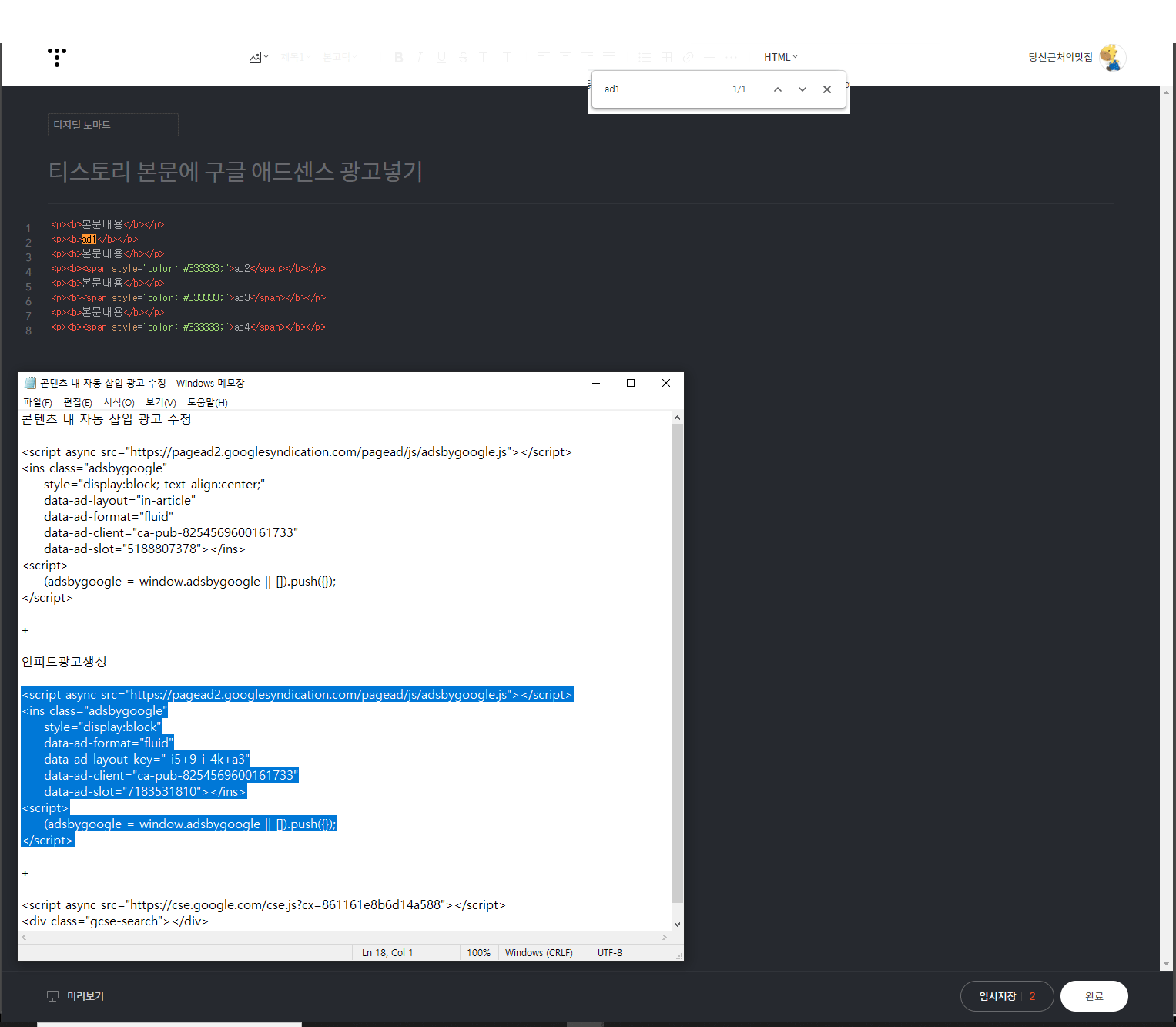Toggle strikethrough formatting in editor toolbar
Screen dimensions: 1176x1027
click(x=463, y=57)
